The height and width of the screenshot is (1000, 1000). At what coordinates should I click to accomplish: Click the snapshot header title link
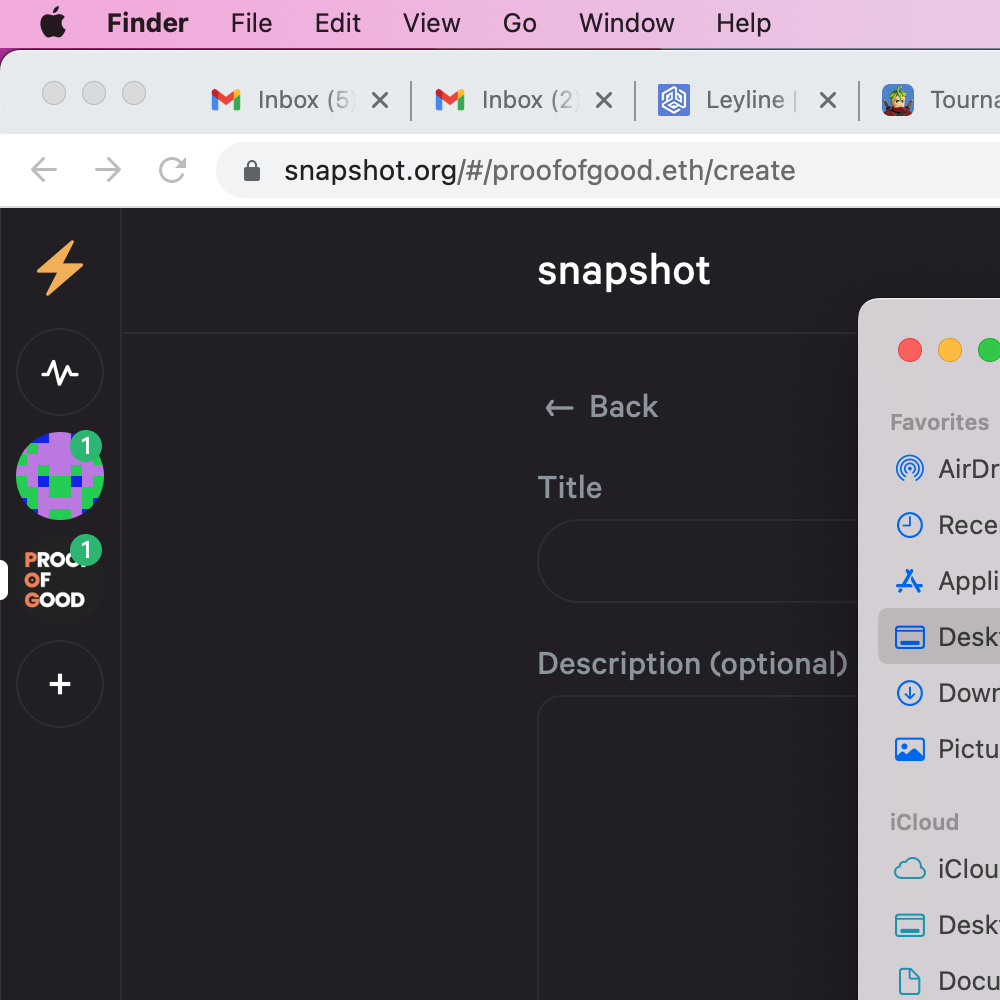[623, 270]
